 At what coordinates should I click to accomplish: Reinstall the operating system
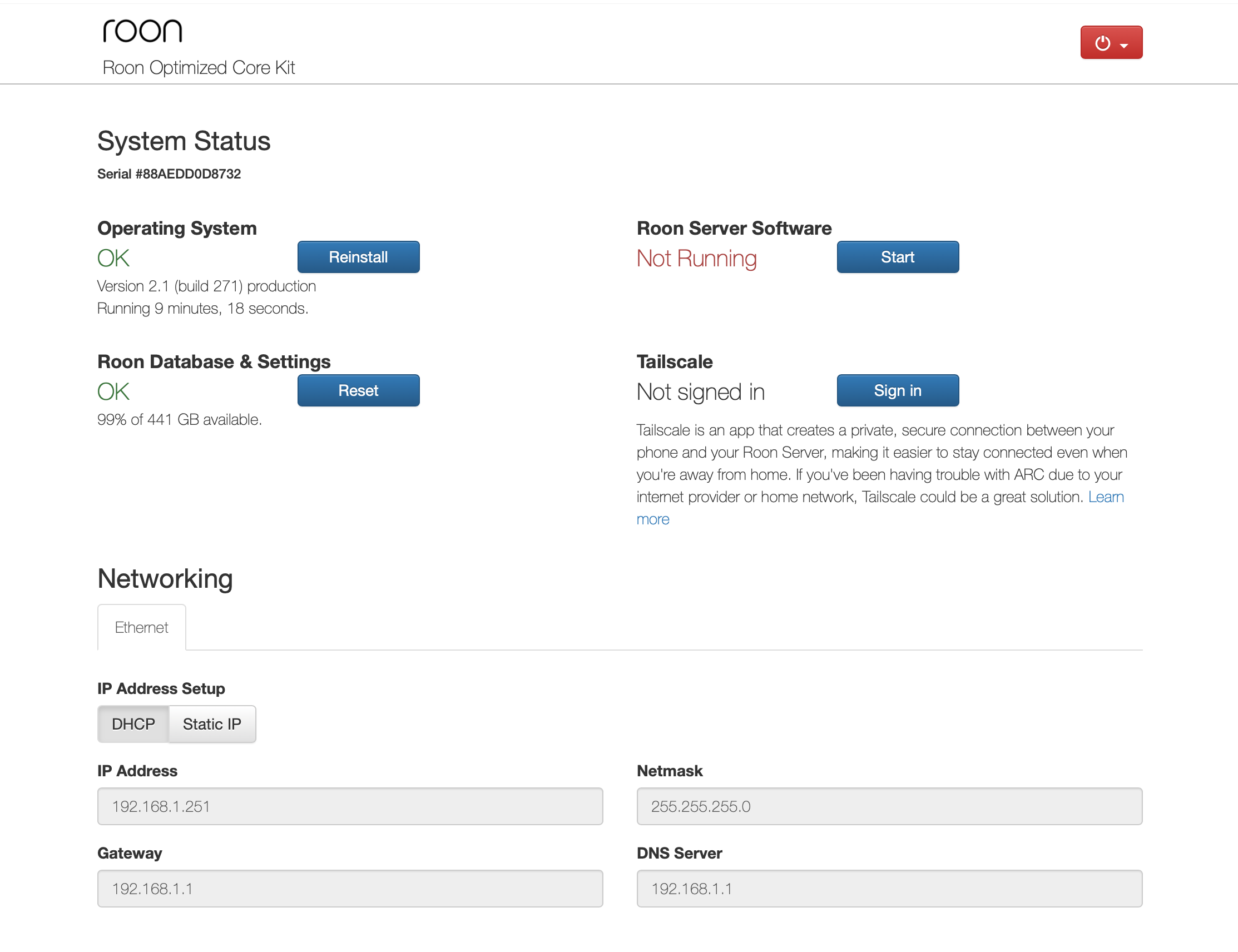(358, 257)
